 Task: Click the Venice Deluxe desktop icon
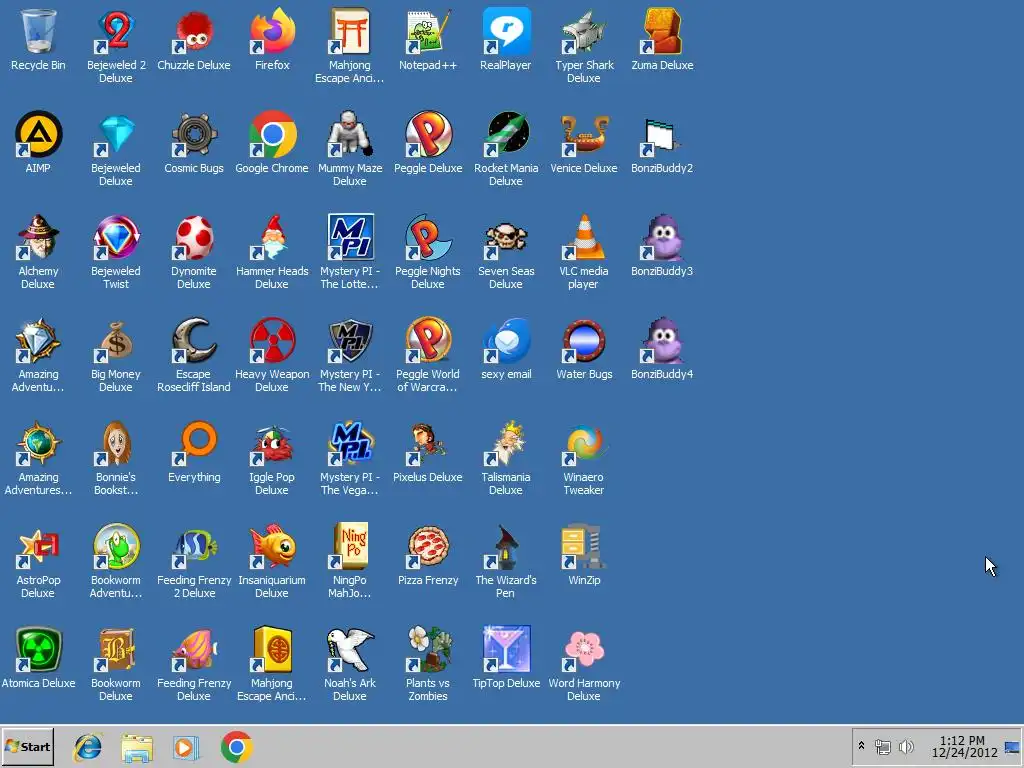pos(584,135)
